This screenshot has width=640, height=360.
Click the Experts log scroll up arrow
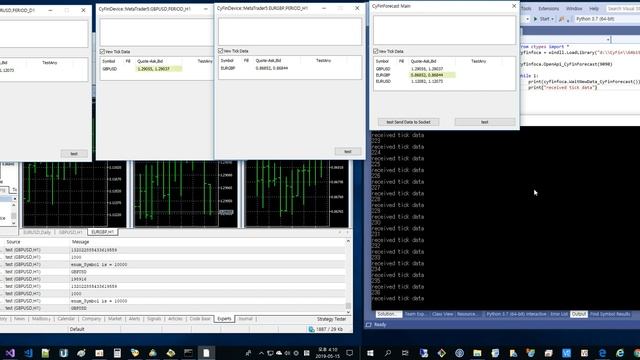pyautogui.click(x=348, y=242)
